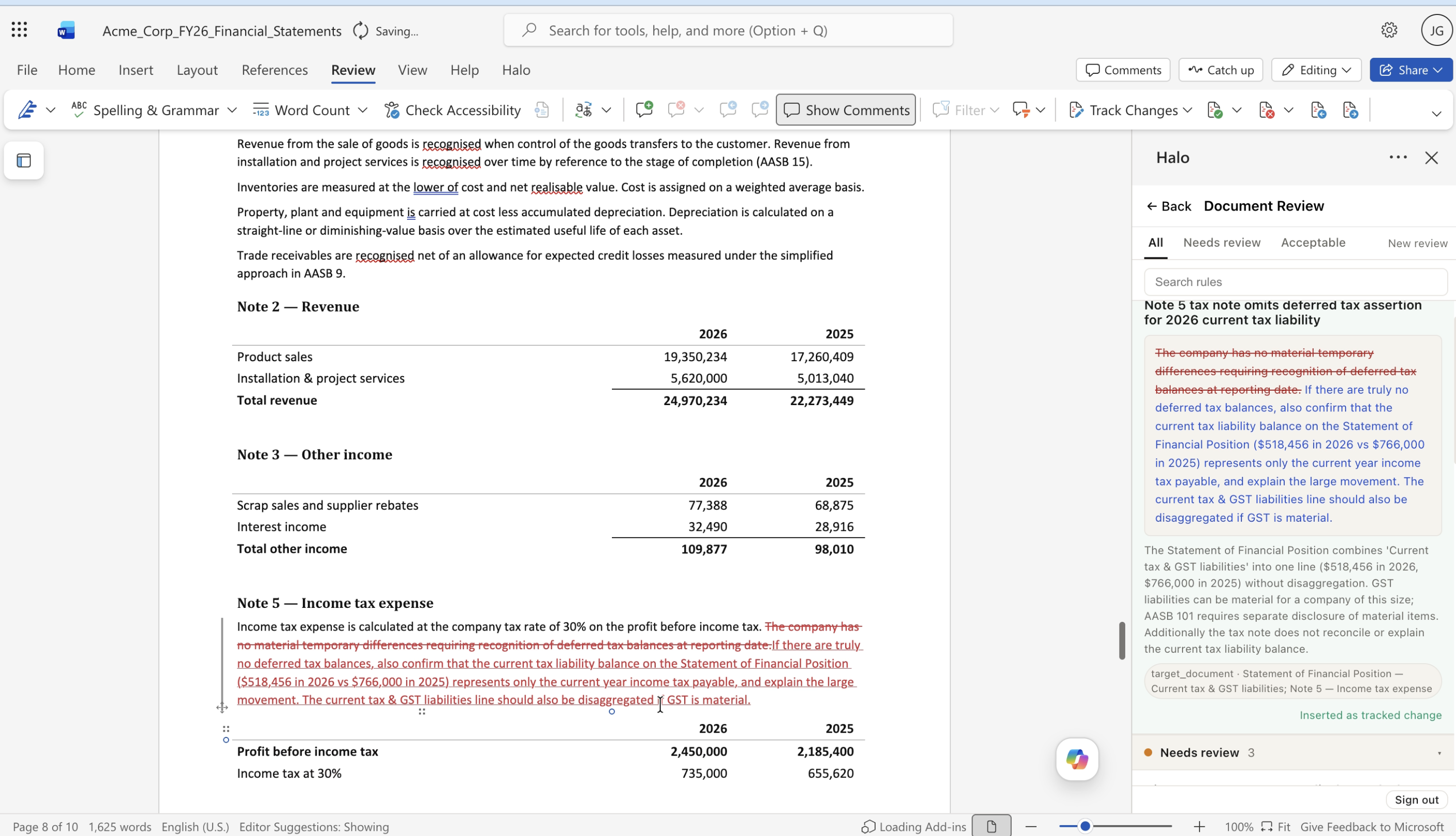Switch to the Insert tab
Screen dimensions: 1456x836
[x=136, y=70]
